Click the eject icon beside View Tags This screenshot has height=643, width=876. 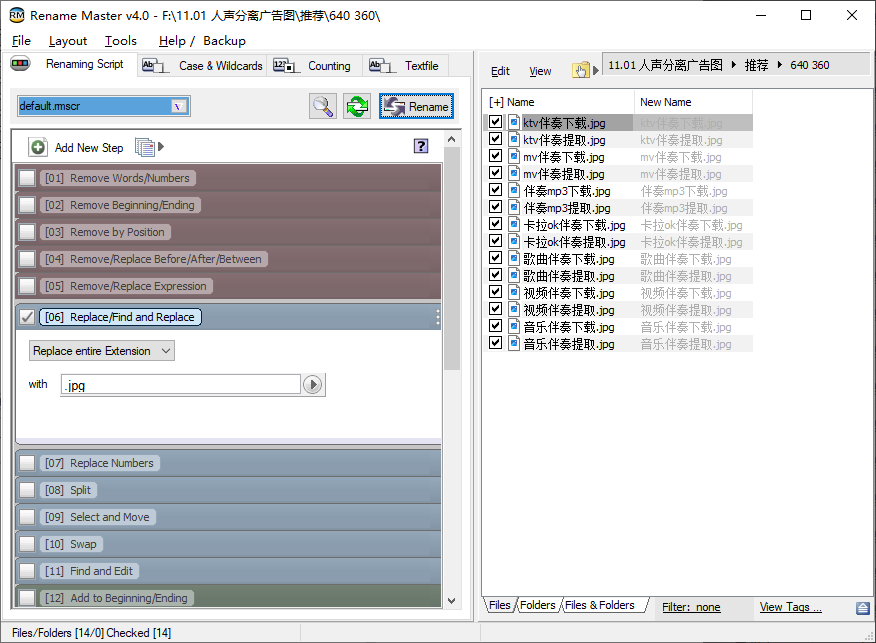[862, 608]
